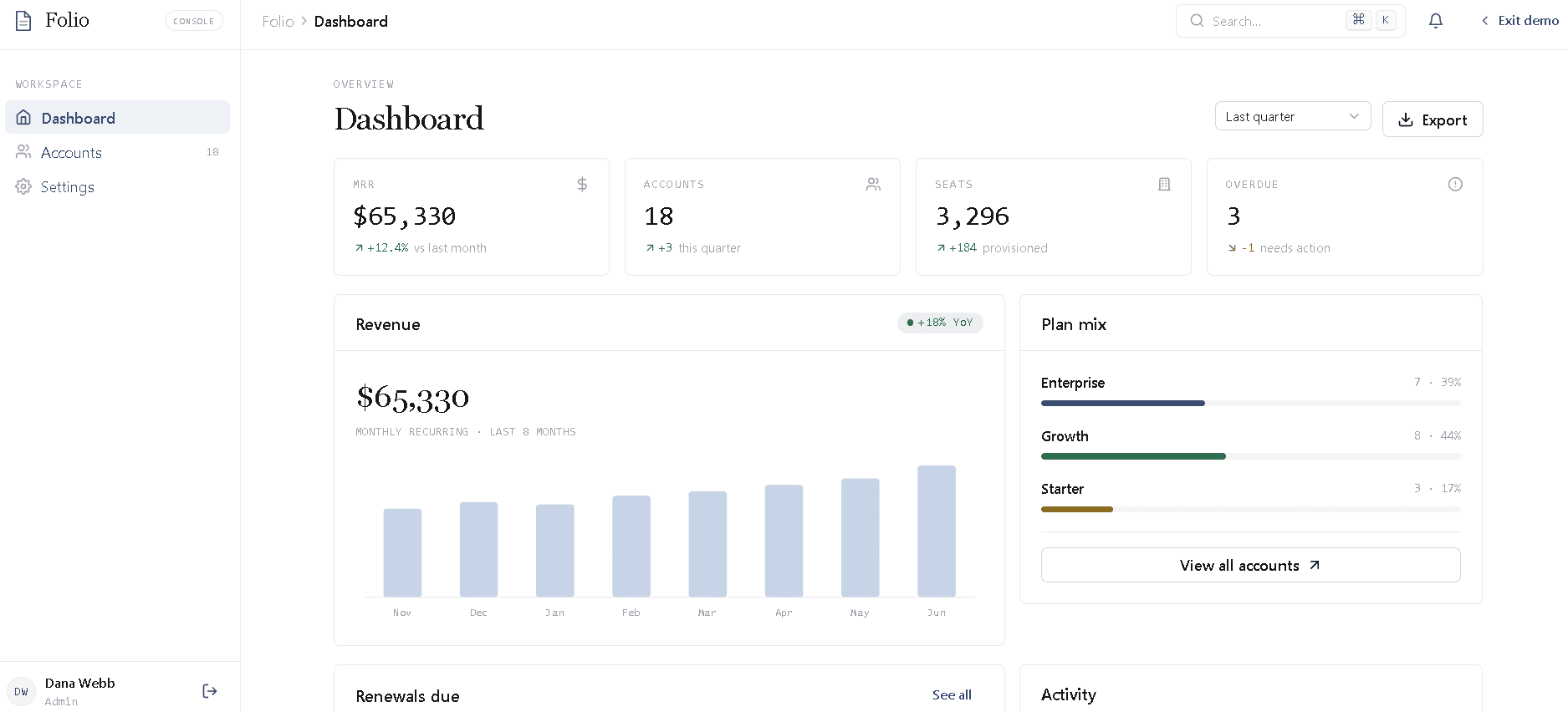1568x712 pixels.
Task: Click the DW user avatar
Action: tap(22, 692)
